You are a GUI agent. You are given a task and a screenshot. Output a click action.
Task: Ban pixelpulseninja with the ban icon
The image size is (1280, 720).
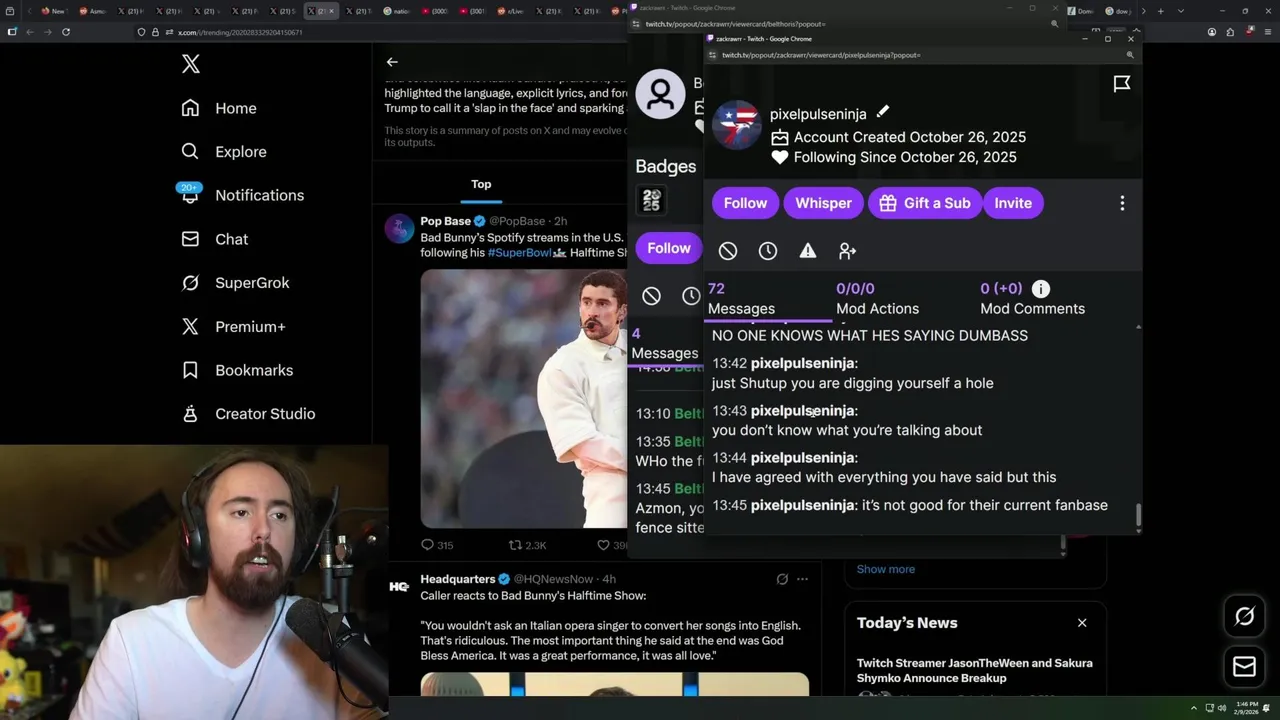coord(728,251)
